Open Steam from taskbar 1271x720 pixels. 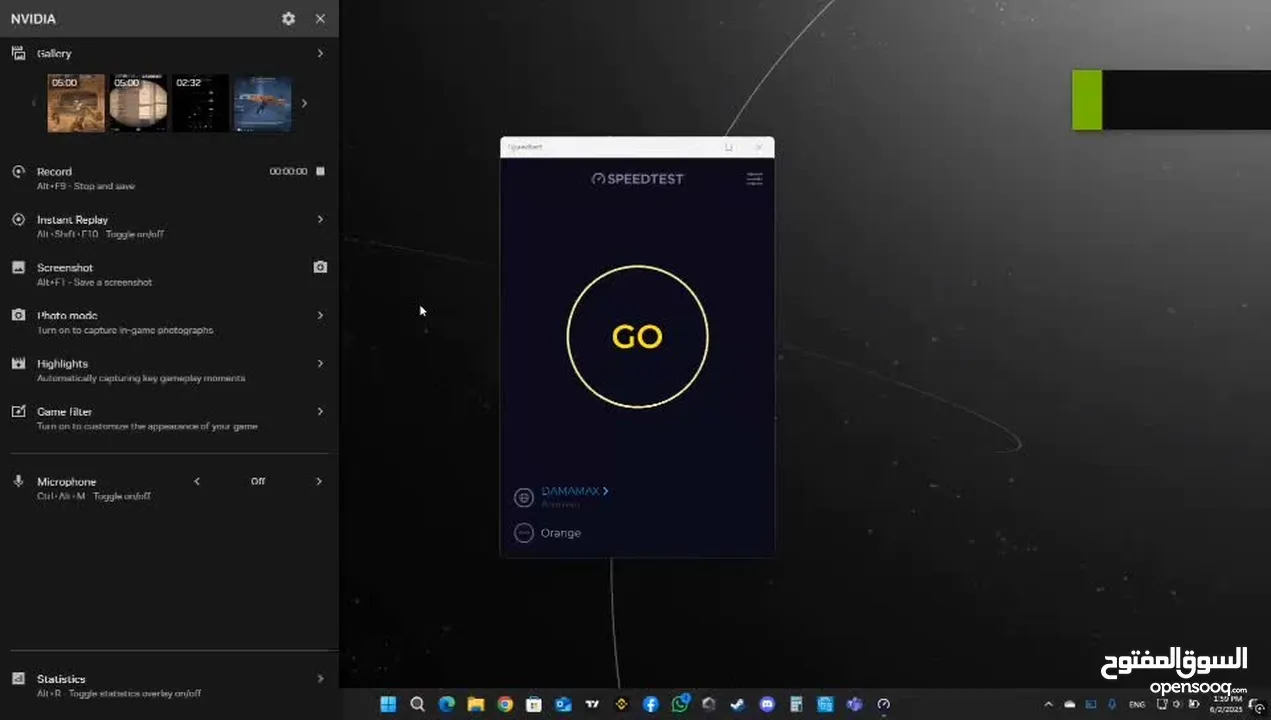coord(738,704)
